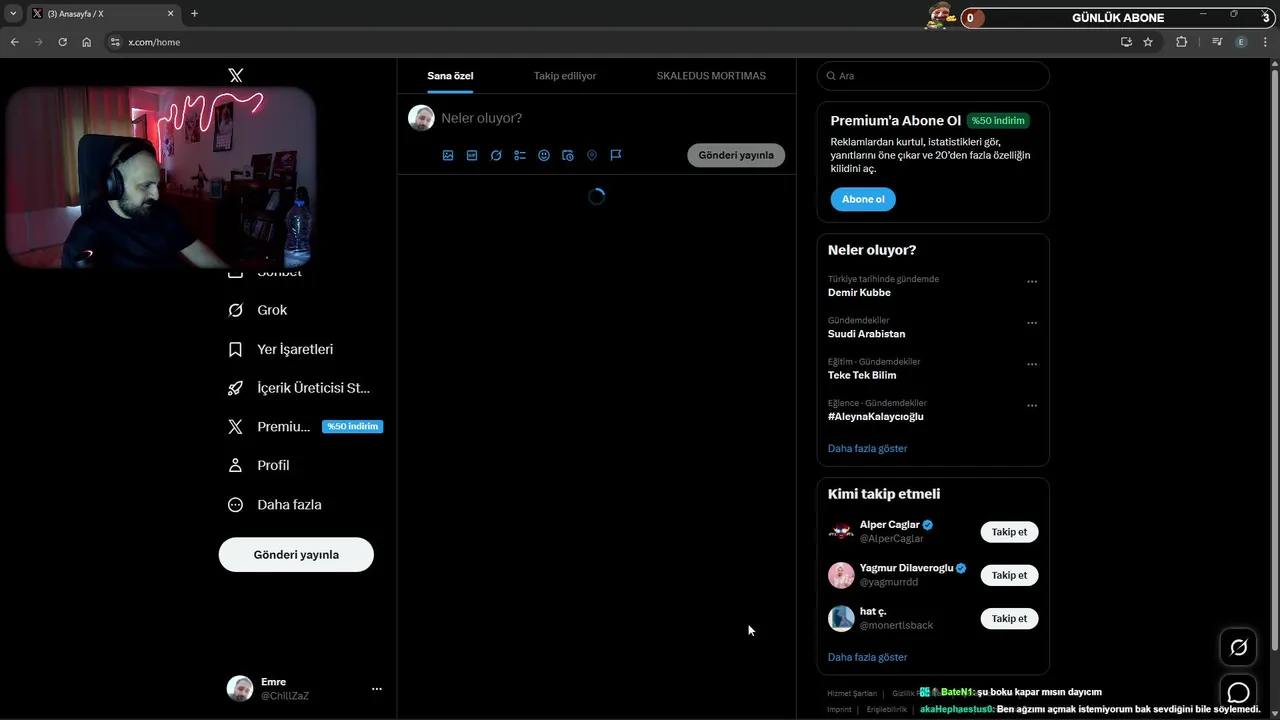This screenshot has height=720, width=1280.
Task: Open hat ç. profile avatar
Action: [x=841, y=618]
